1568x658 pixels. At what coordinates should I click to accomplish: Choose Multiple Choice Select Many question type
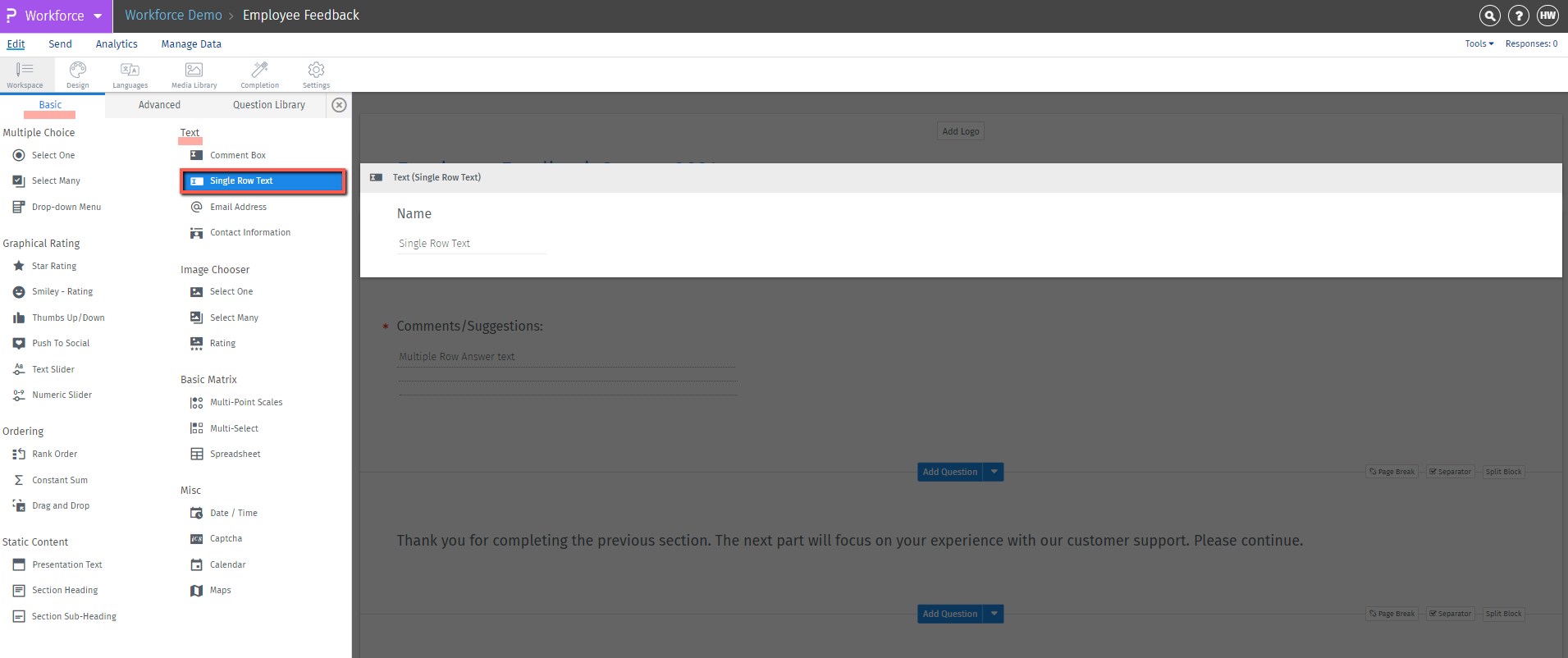click(47, 180)
